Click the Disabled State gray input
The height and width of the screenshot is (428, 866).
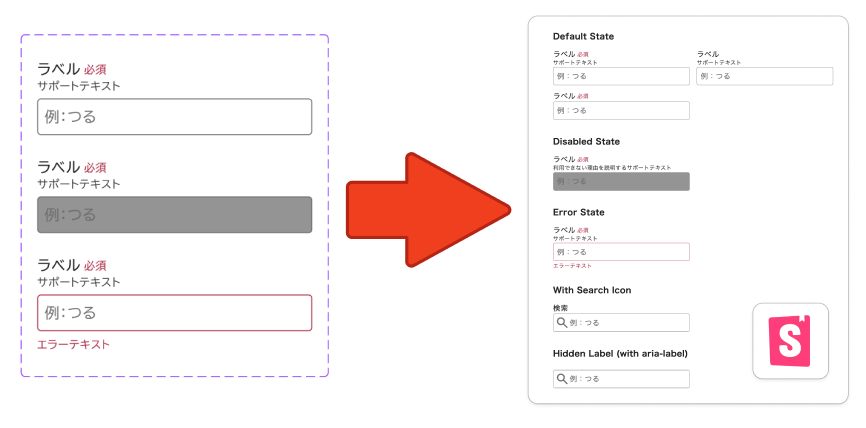coord(621,182)
